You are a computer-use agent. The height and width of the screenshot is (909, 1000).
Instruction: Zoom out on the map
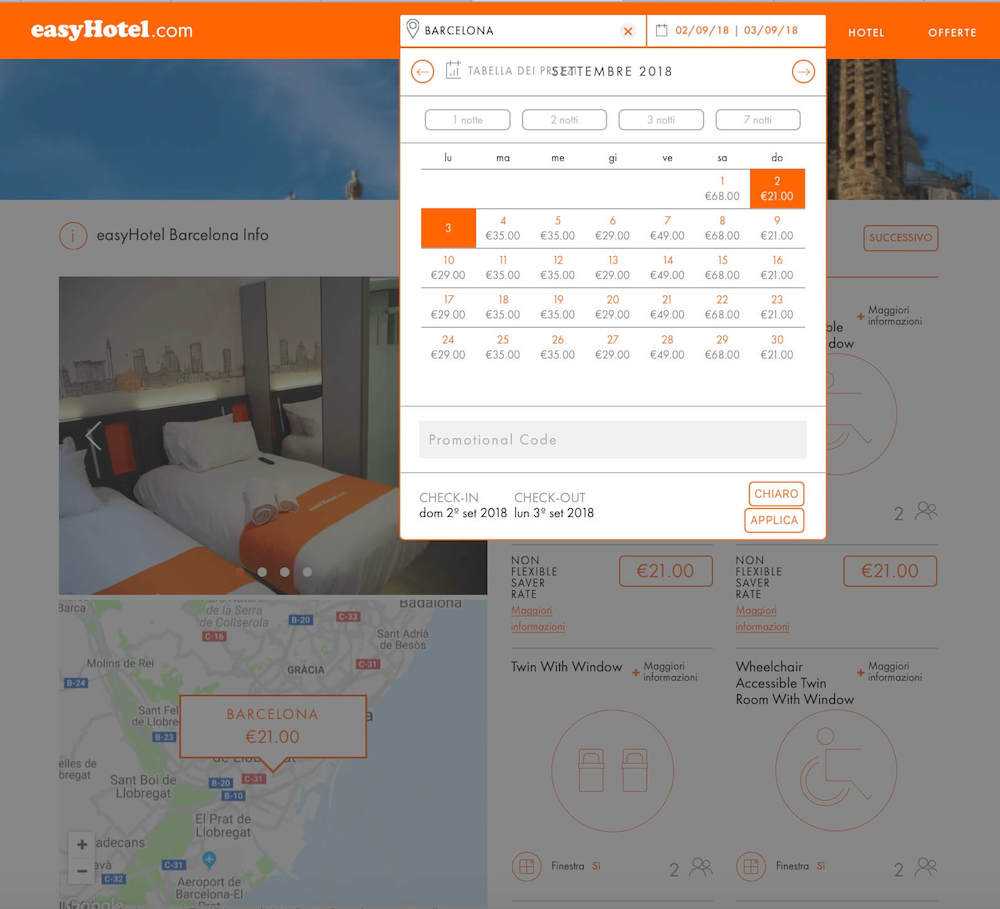[81, 870]
